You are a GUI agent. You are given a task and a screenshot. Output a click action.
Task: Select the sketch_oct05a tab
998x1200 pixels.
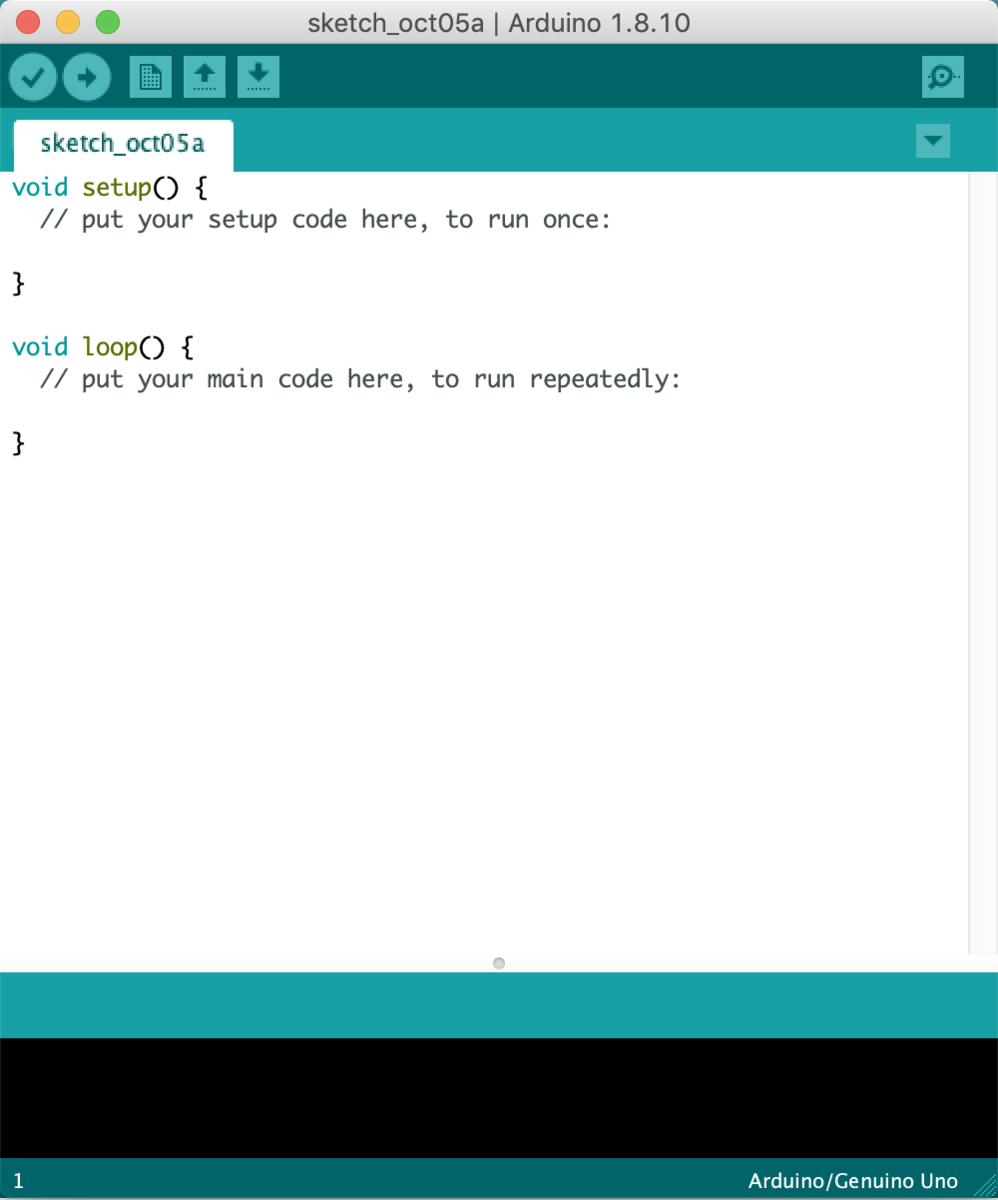point(122,144)
